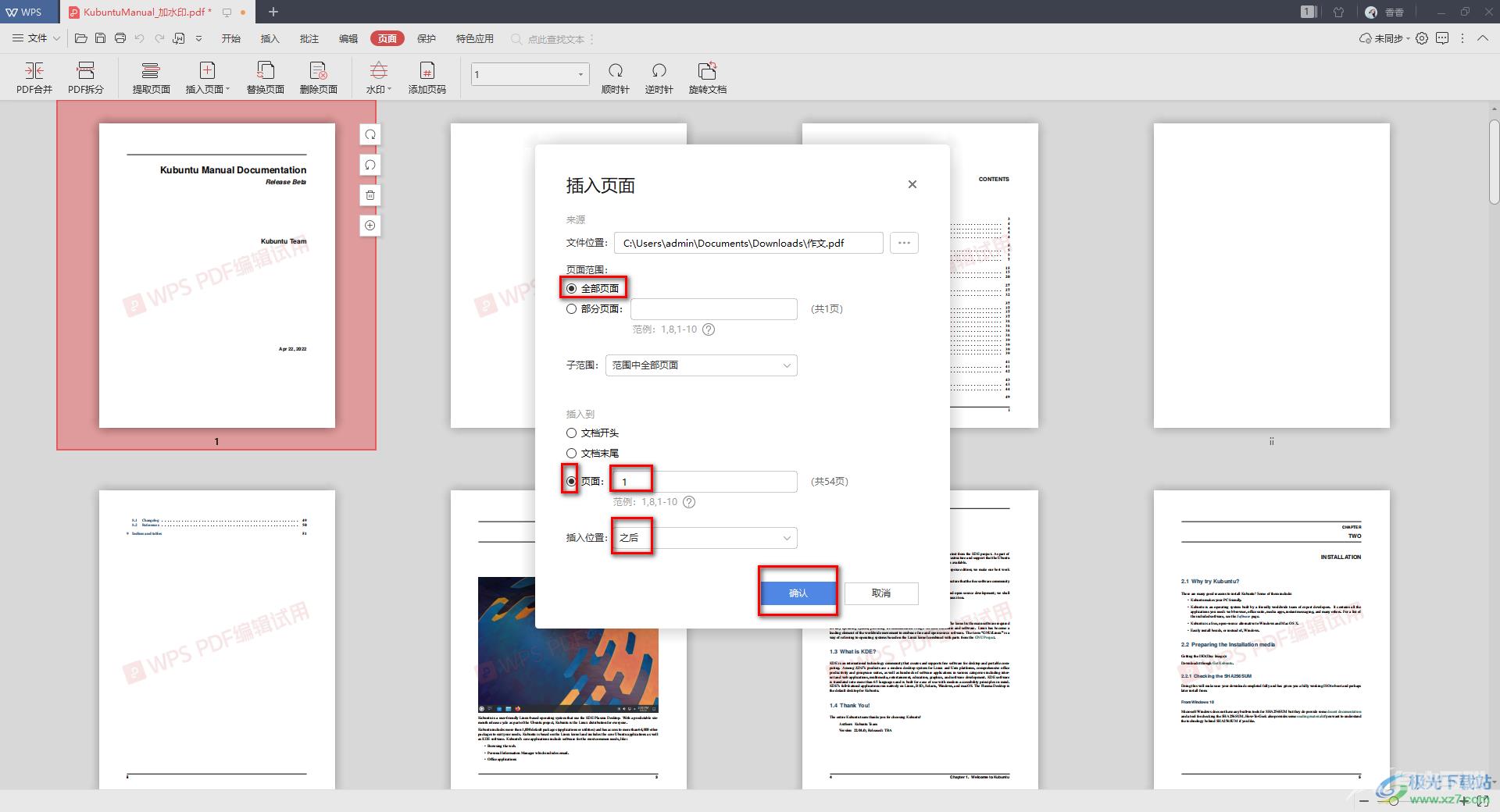1500x812 pixels.
Task: Open the settings gear icon
Action: coord(1422,38)
